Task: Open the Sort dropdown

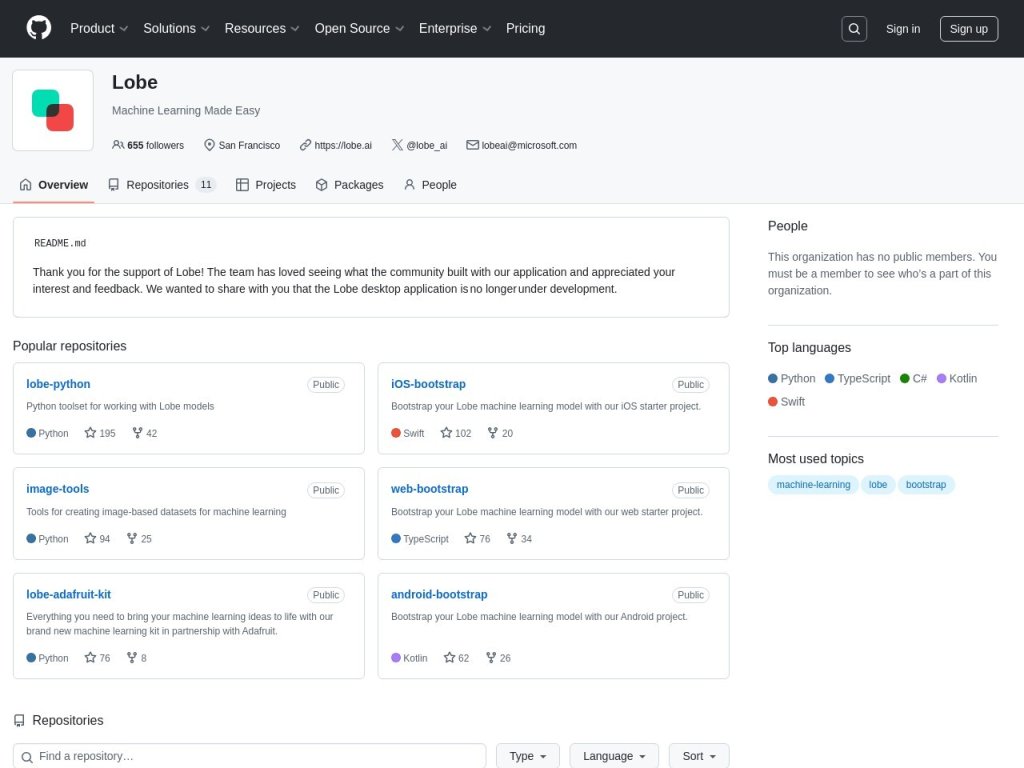Action: click(699, 756)
